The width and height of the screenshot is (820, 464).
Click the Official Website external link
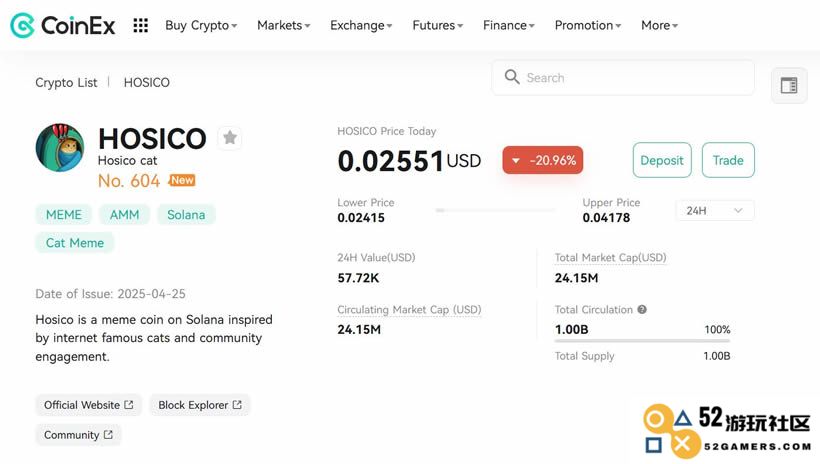click(x=88, y=405)
